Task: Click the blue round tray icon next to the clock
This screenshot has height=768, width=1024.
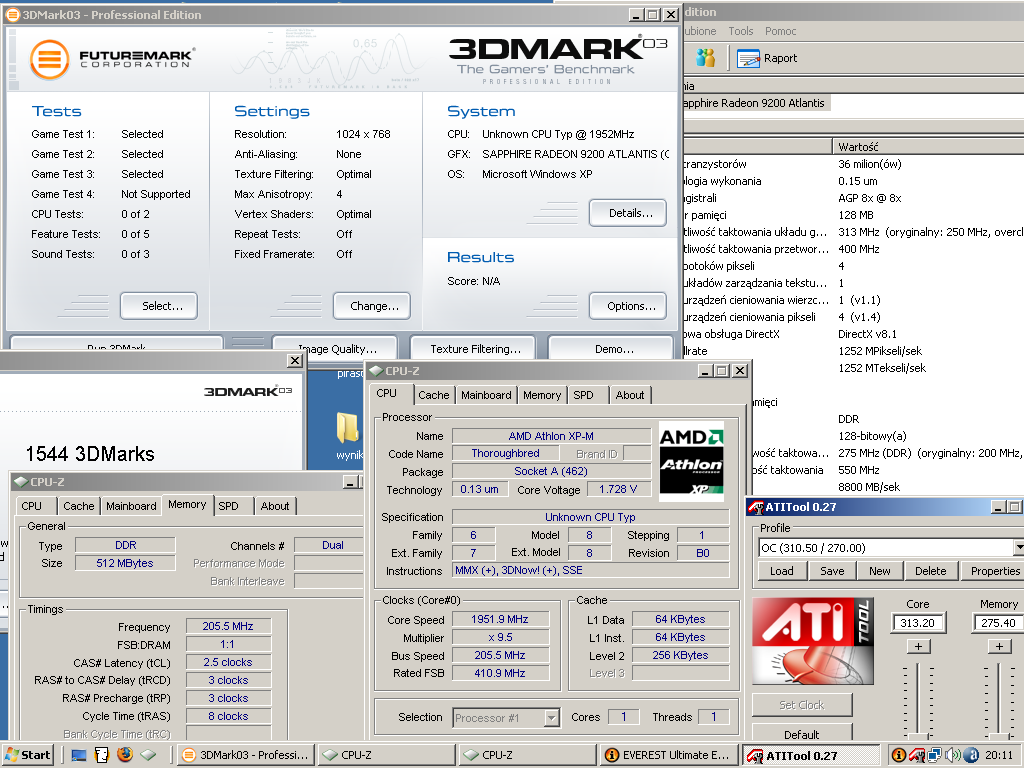Action: tap(970, 755)
